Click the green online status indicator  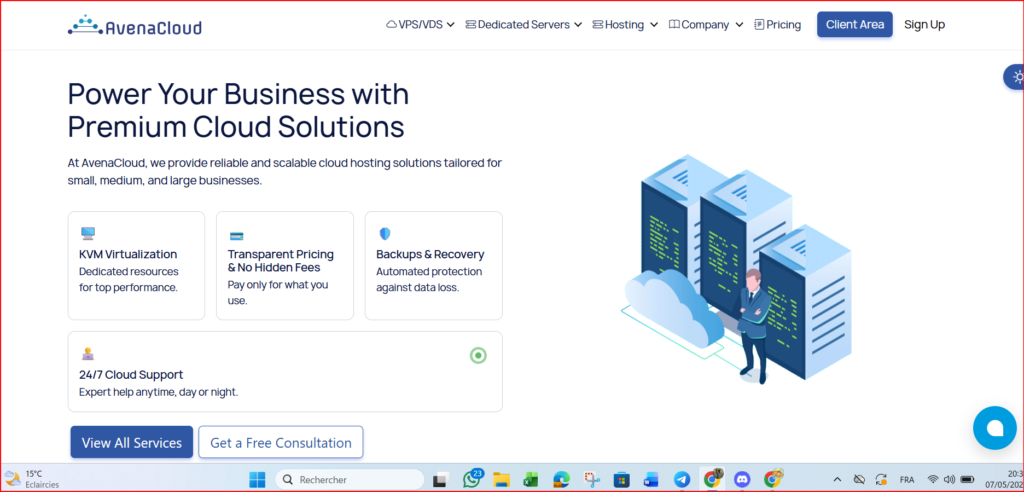pos(478,355)
